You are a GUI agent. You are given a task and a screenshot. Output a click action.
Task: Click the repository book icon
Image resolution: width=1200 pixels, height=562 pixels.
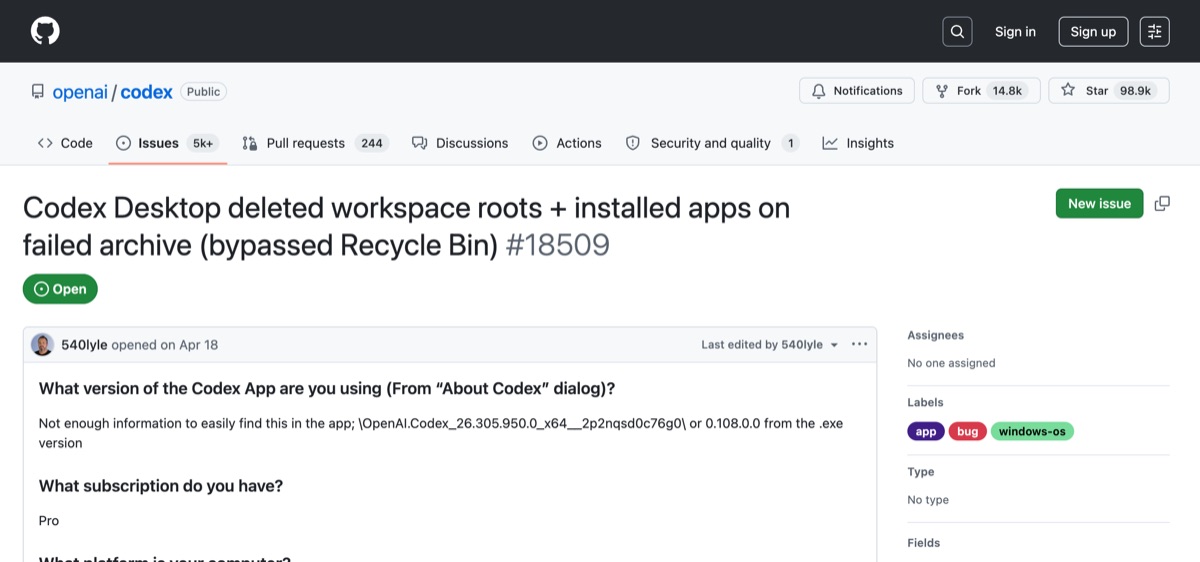[38, 92]
